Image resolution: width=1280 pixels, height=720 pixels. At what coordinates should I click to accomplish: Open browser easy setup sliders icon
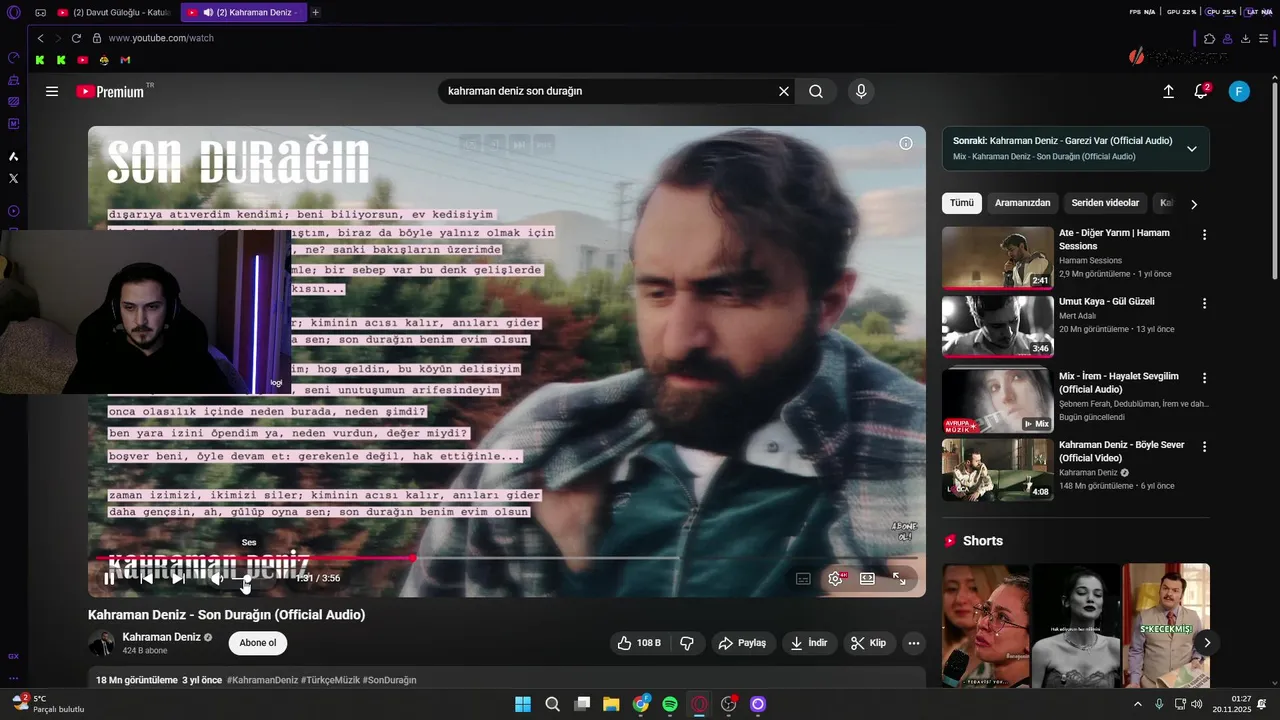1263,38
